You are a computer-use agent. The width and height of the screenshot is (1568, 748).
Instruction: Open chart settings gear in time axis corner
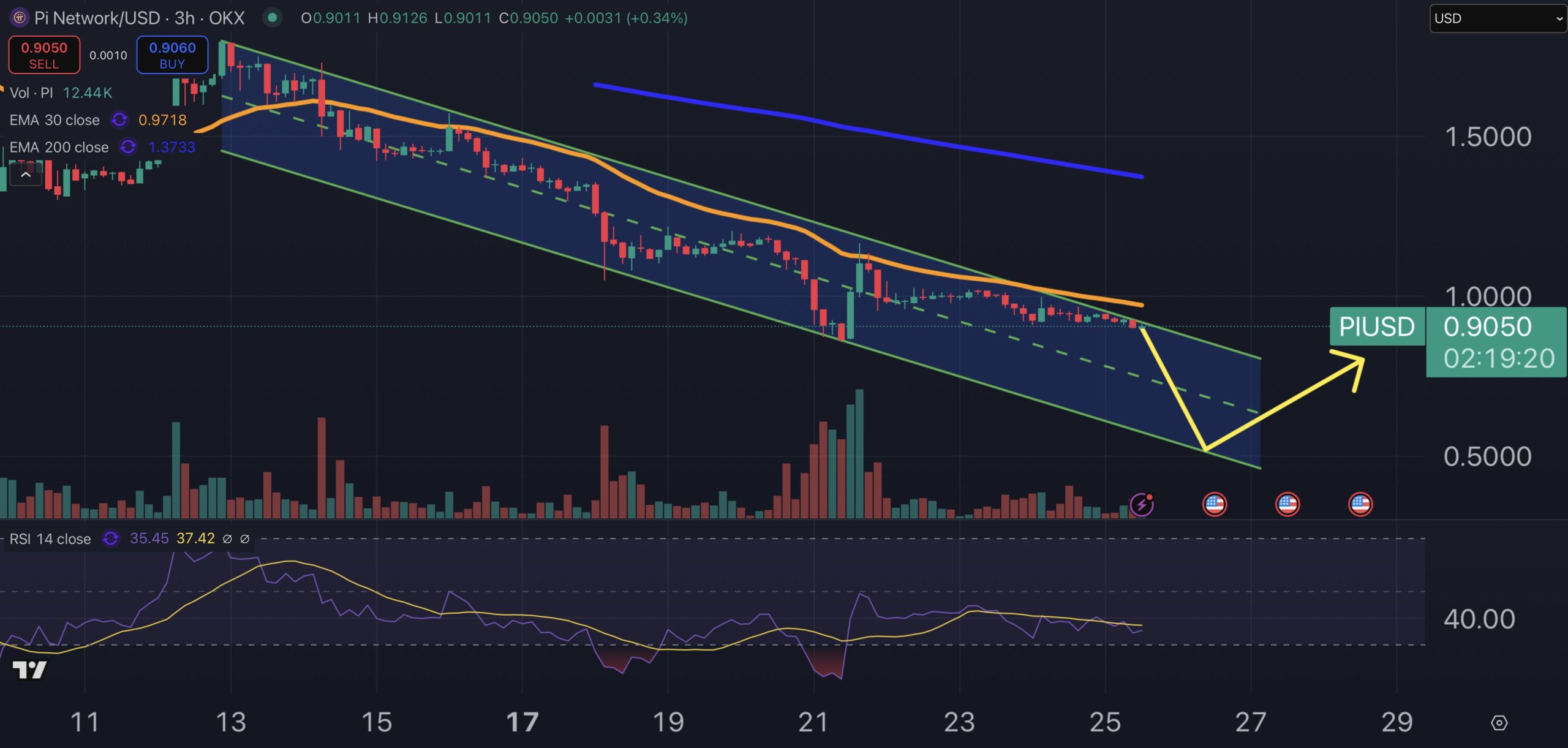[1498, 723]
